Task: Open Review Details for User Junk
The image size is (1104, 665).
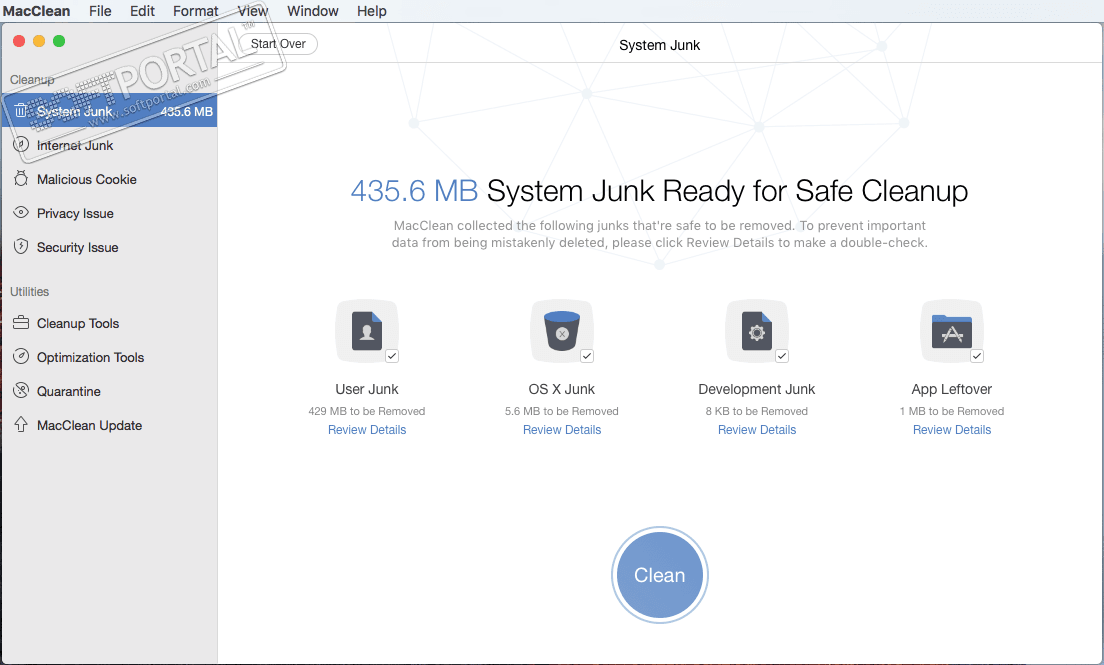Action: click(367, 430)
